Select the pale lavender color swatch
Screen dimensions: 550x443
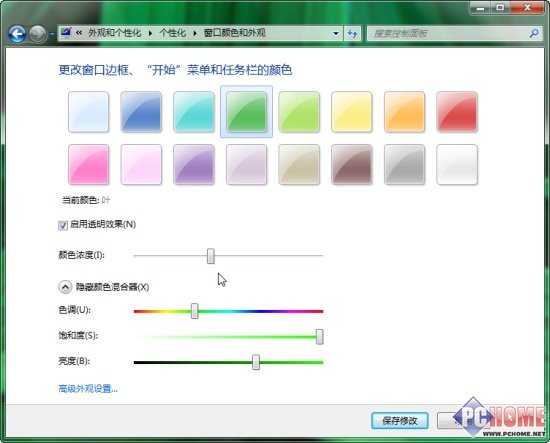click(x=246, y=165)
